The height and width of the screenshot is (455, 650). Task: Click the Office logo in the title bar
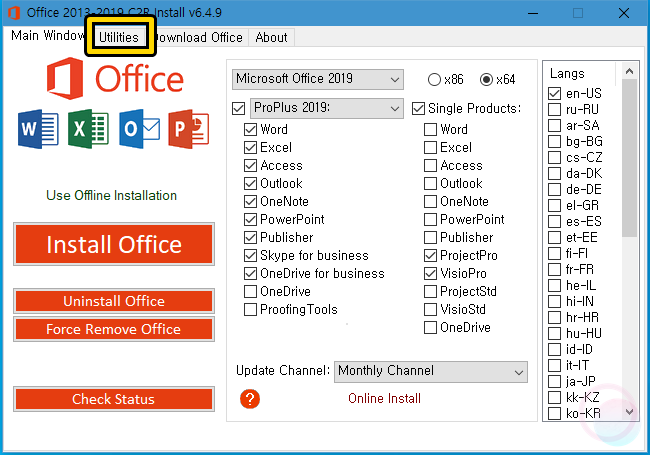pyautogui.click(x=14, y=12)
